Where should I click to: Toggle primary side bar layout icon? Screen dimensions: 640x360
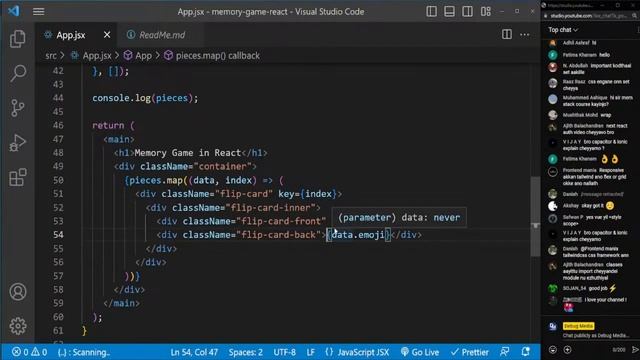pyautogui.click(x=431, y=11)
